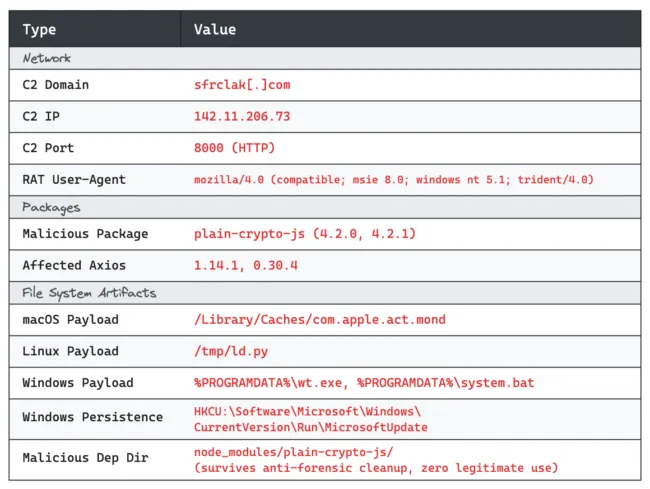The image size is (650, 489).
Task: Click the Value column header
Action: coord(215,29)
